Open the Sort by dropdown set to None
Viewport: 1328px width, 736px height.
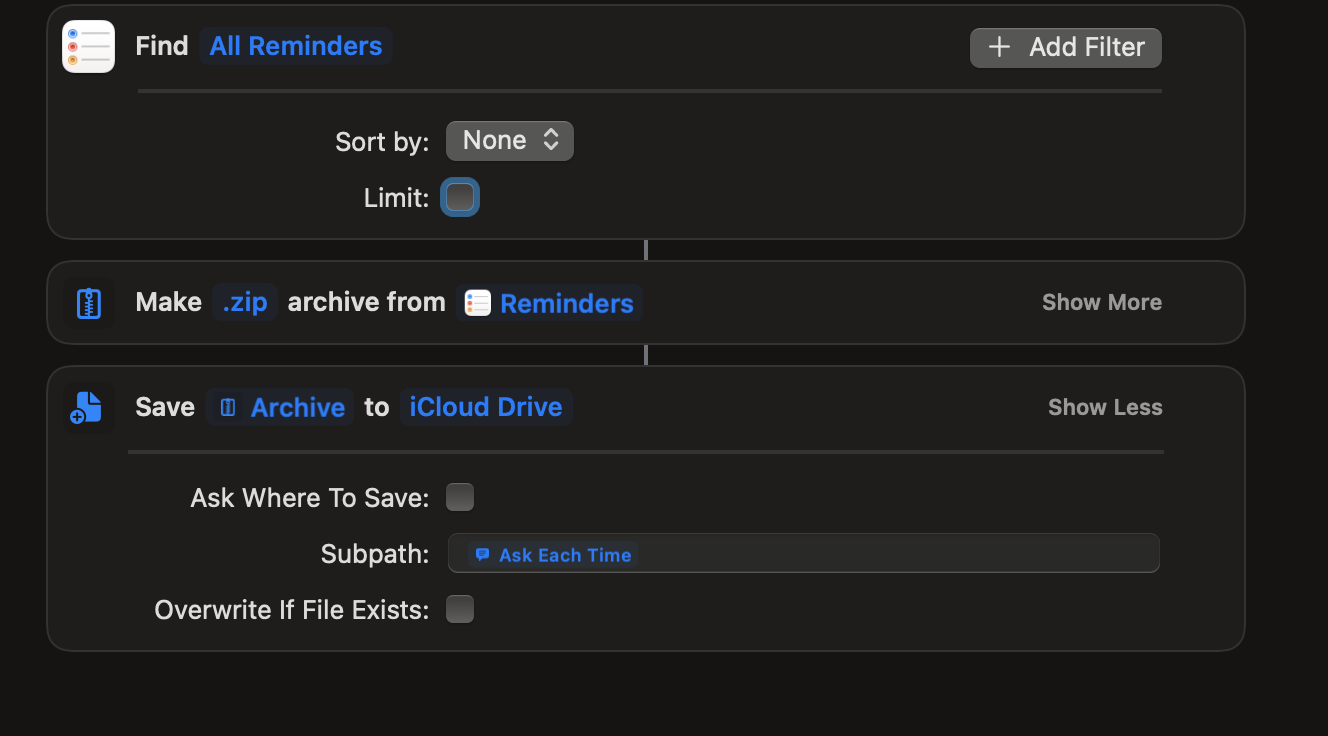click(509, 140)
